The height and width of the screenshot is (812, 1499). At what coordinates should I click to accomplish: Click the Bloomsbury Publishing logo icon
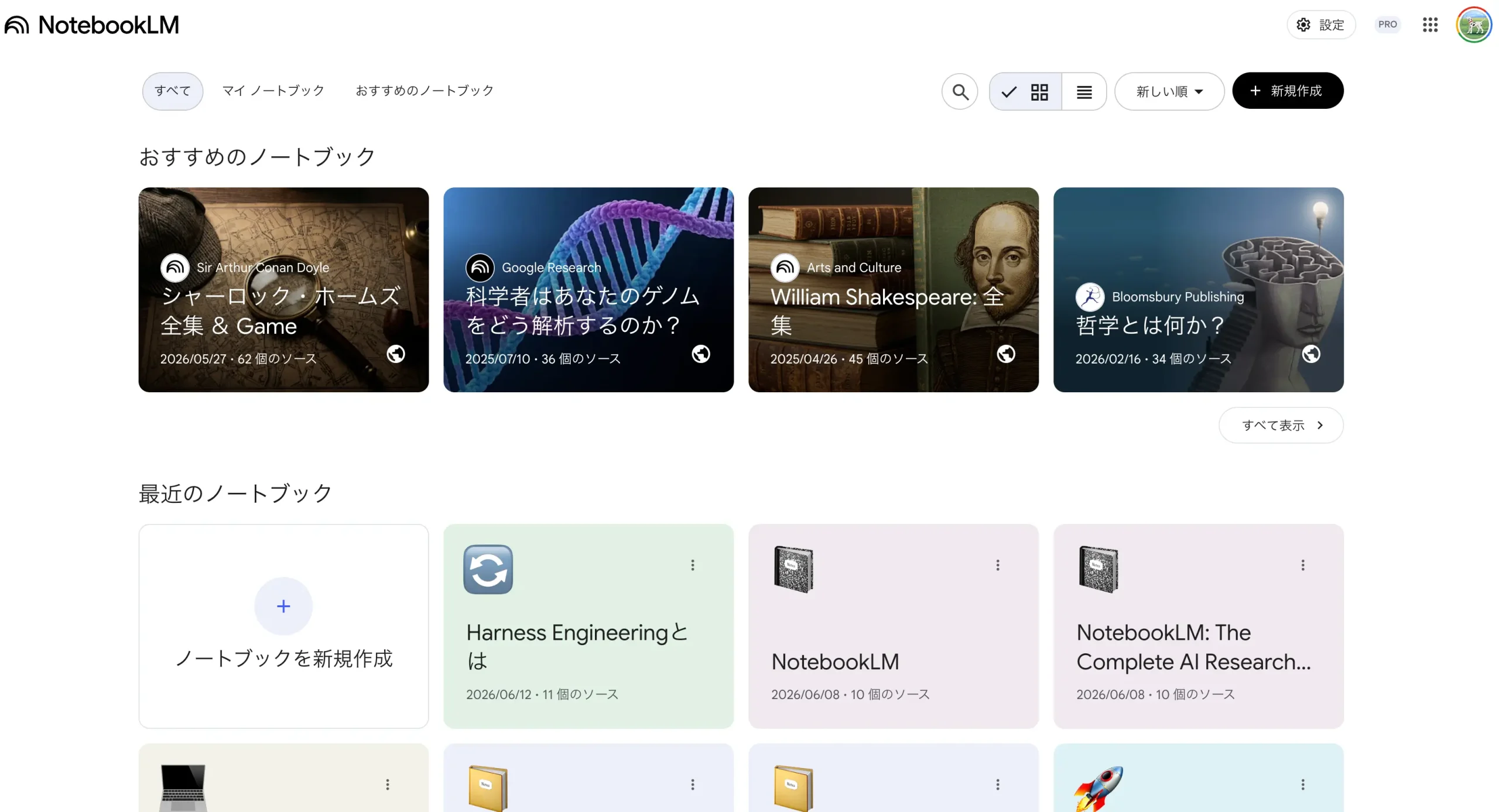(1090, 297)
